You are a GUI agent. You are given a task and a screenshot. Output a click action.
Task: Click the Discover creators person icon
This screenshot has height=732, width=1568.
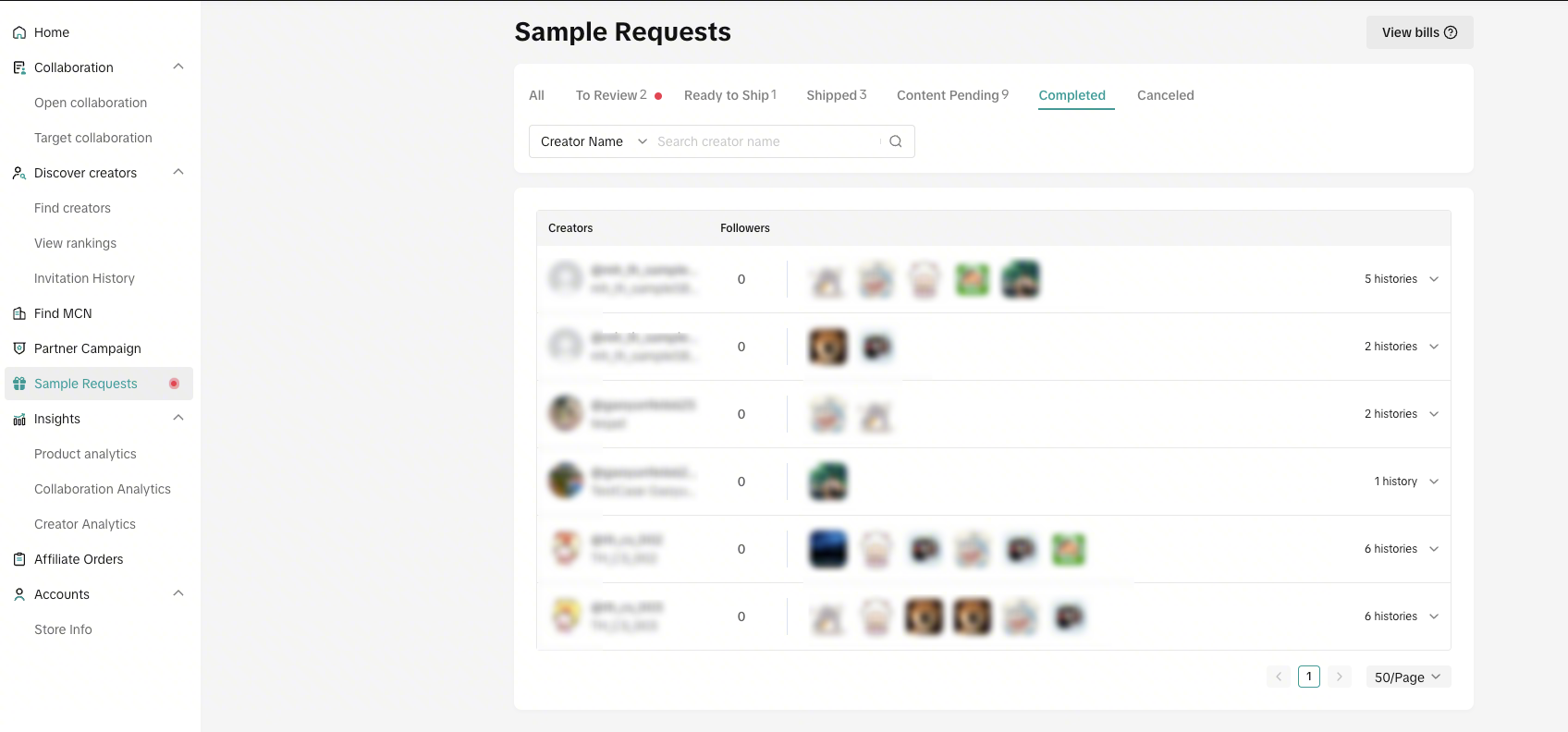(x=19, y=173)
